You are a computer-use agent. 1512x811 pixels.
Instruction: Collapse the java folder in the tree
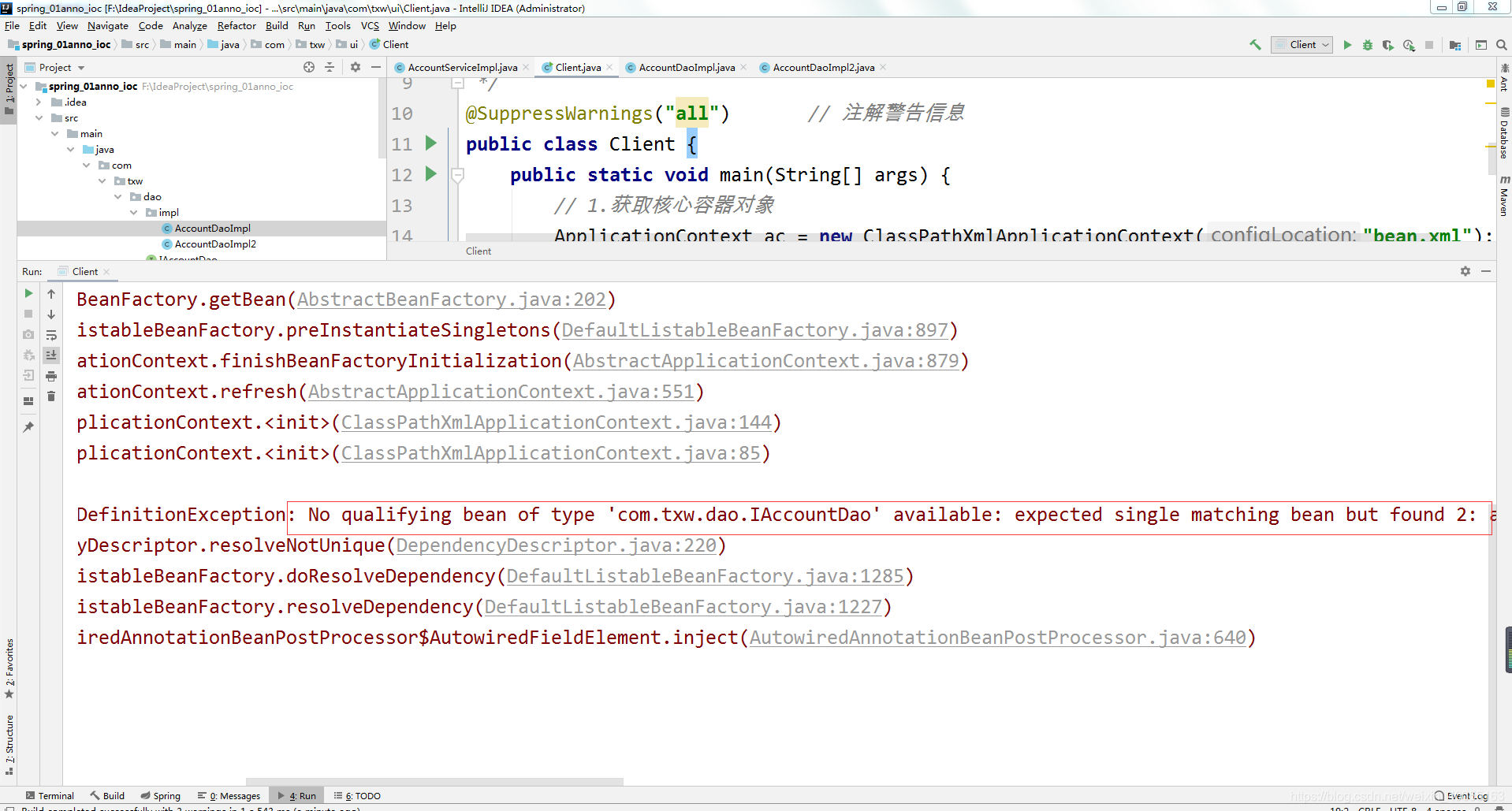coord(70,149)
